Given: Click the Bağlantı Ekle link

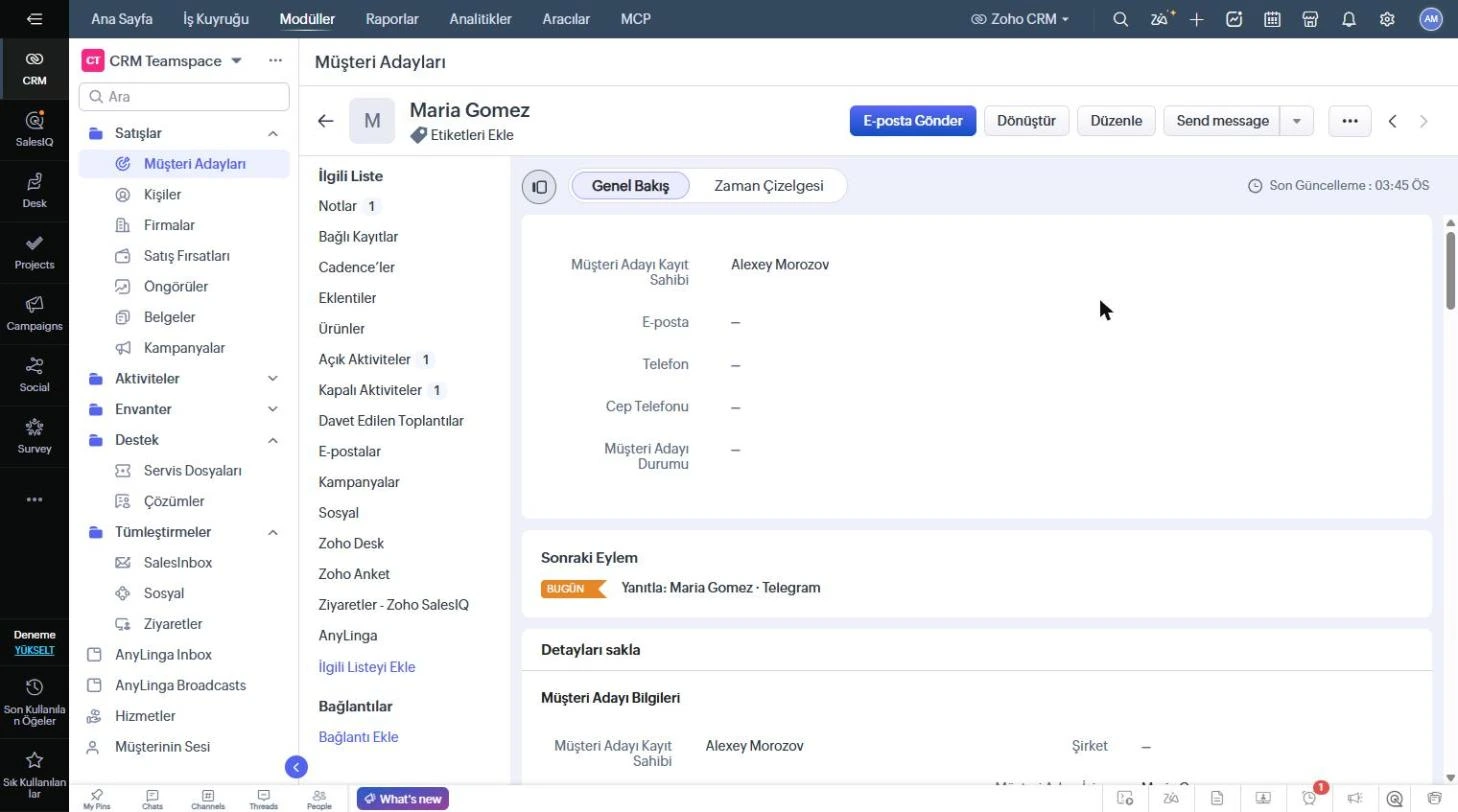Looking at the screenshot, I should click(x=358, y=737).
